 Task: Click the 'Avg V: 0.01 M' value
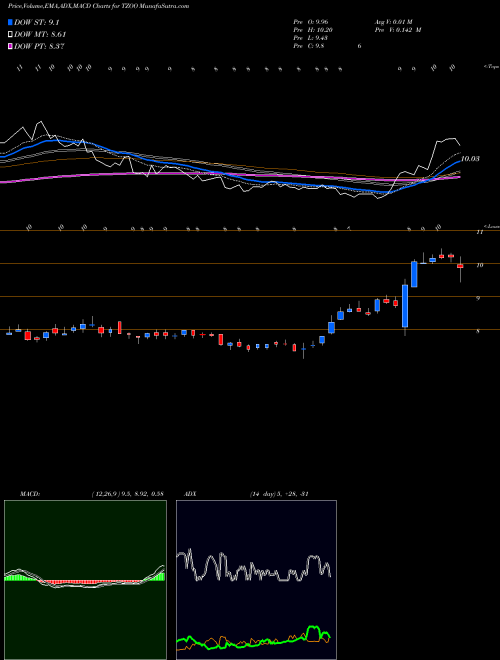coord(394,22)
